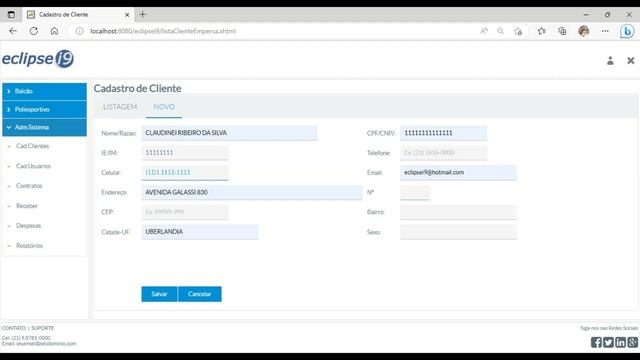The width and height of the screenshot is (640, 360).
Task: Click the Nome/Razao input field
Action: 229,133
